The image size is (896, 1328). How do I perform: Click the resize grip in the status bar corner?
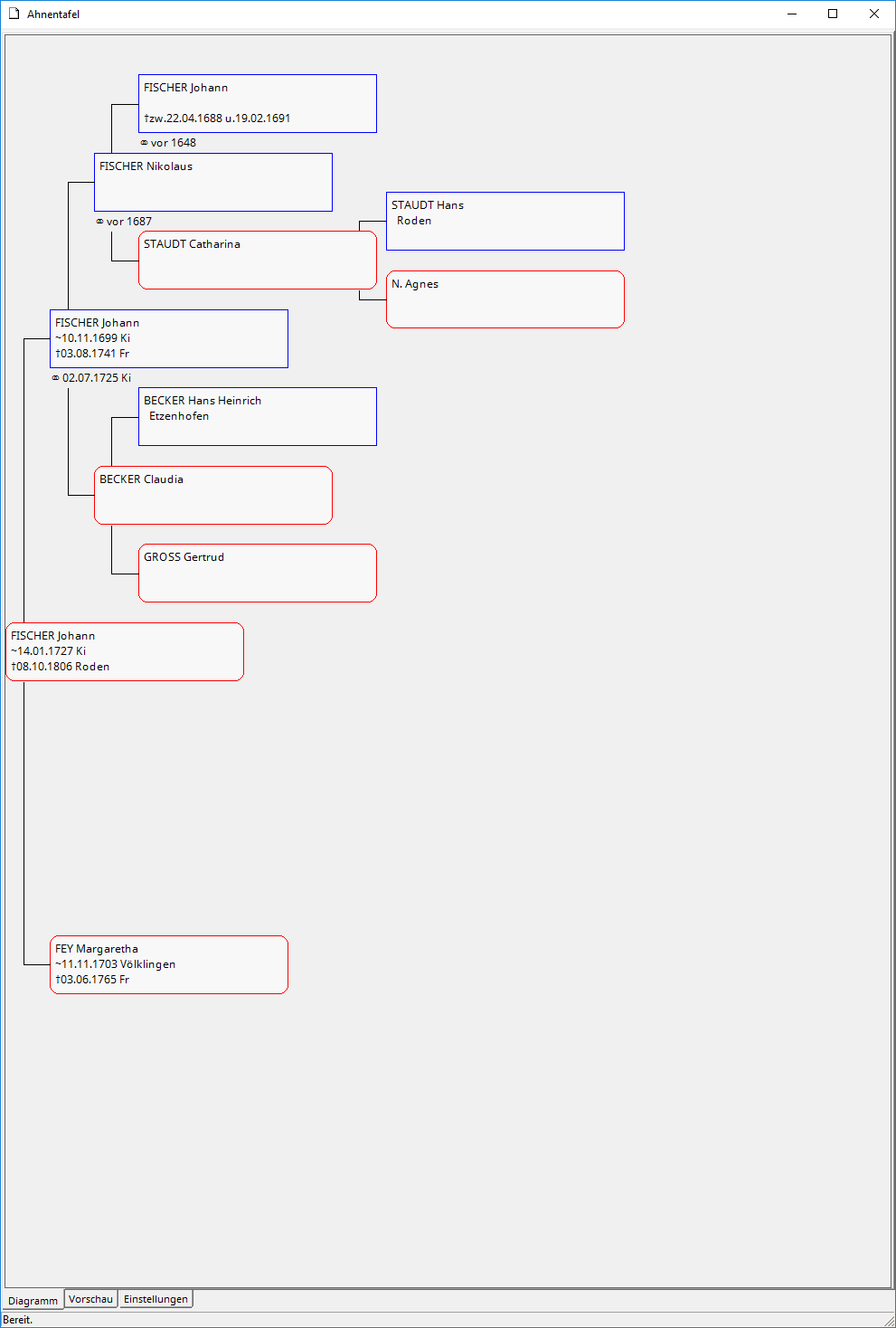click(888, 1320)
